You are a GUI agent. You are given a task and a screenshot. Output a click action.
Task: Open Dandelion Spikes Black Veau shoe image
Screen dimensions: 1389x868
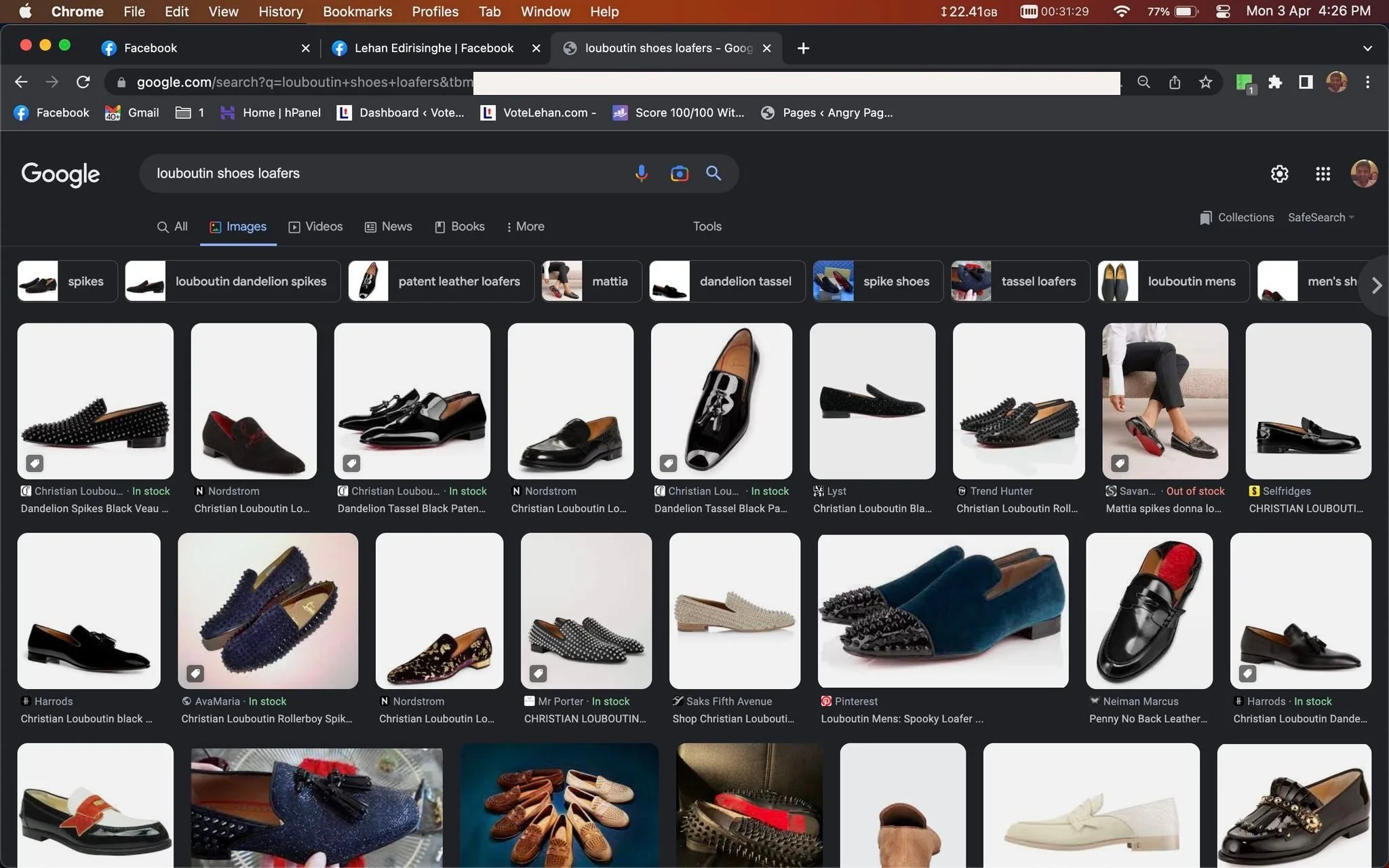click(x=96, y=401)
